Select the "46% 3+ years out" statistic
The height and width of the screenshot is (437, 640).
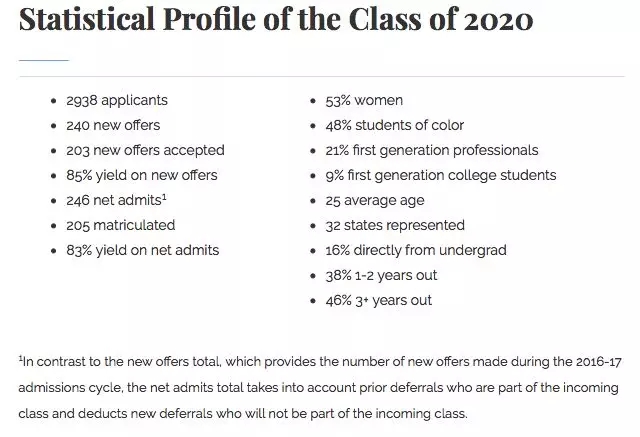(378, 300)
